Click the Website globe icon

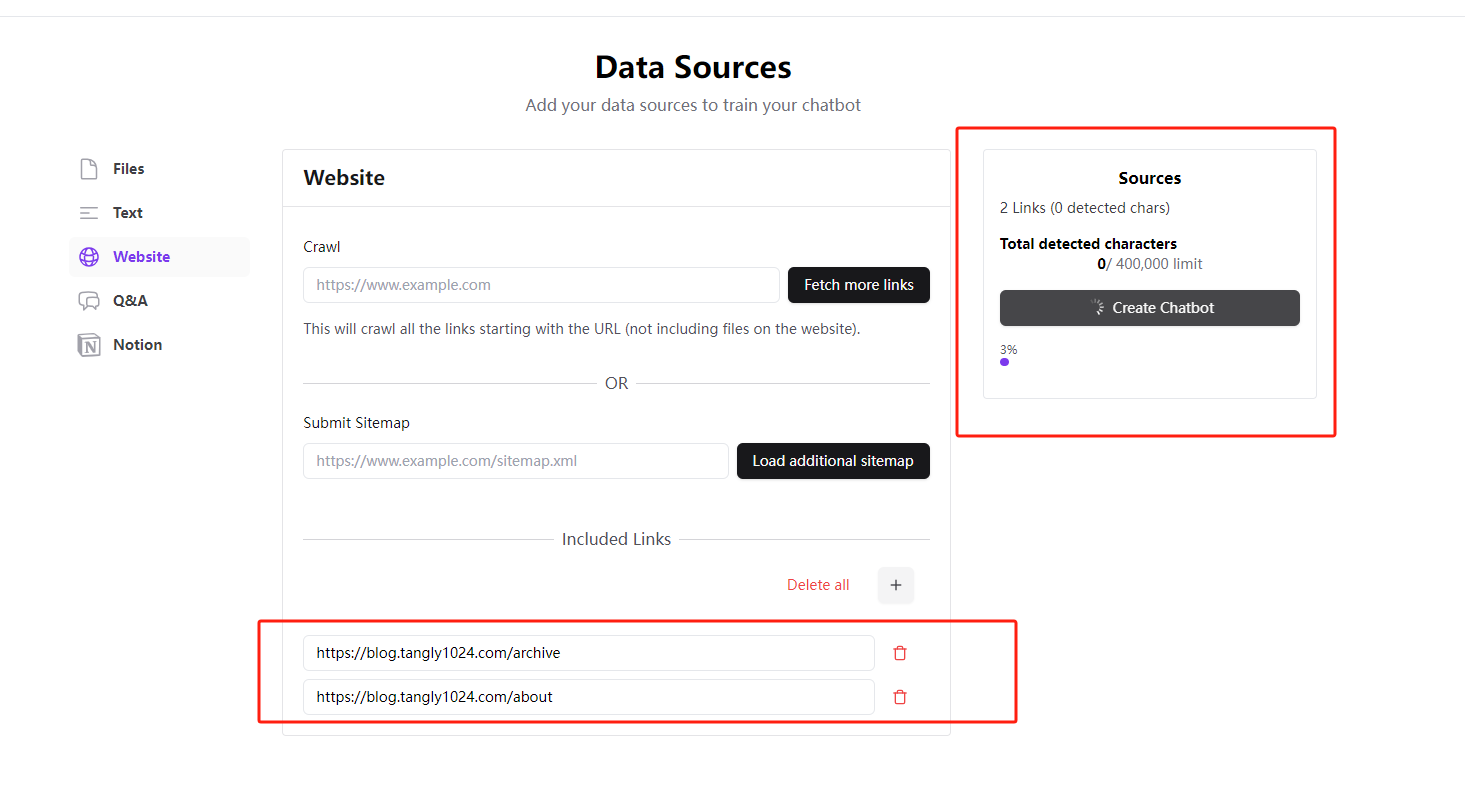coord(89,257)
